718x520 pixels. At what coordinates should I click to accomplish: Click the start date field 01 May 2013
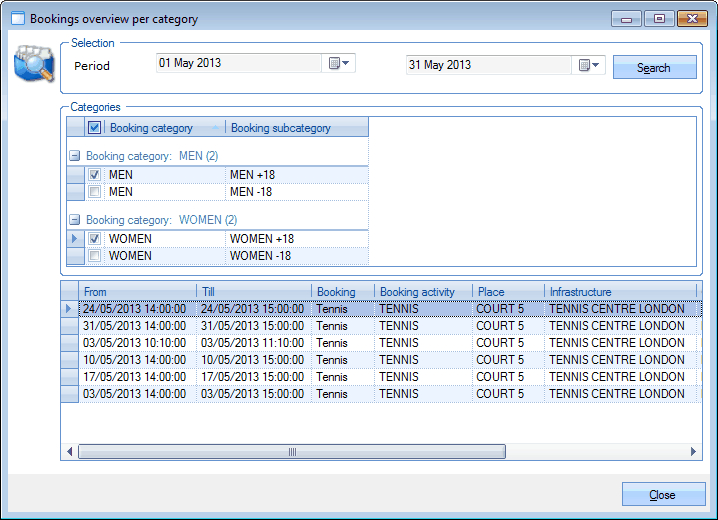point(238,63)
